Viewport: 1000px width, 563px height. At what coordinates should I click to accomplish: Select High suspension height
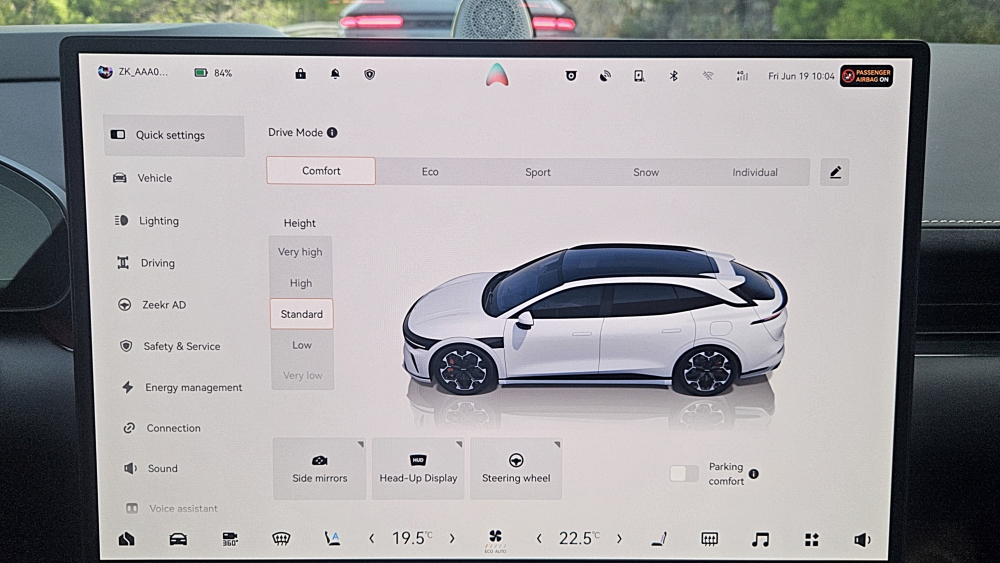(301, 283)
